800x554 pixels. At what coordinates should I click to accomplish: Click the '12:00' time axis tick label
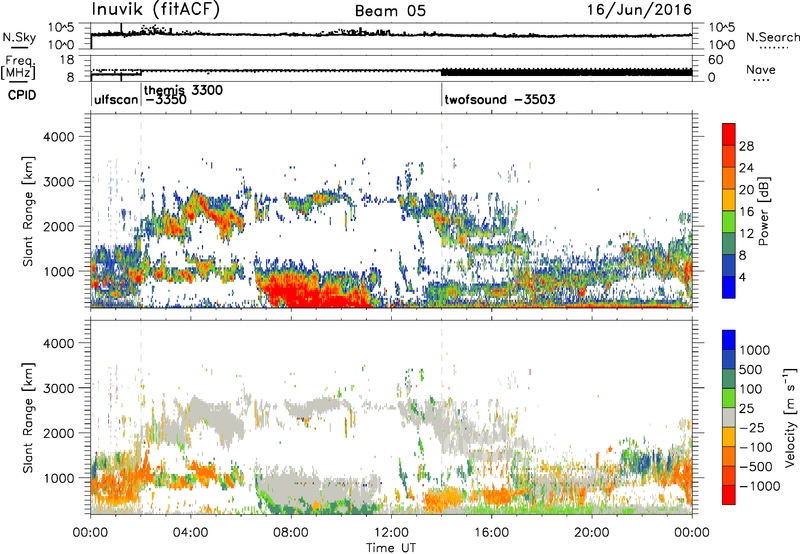391,533
